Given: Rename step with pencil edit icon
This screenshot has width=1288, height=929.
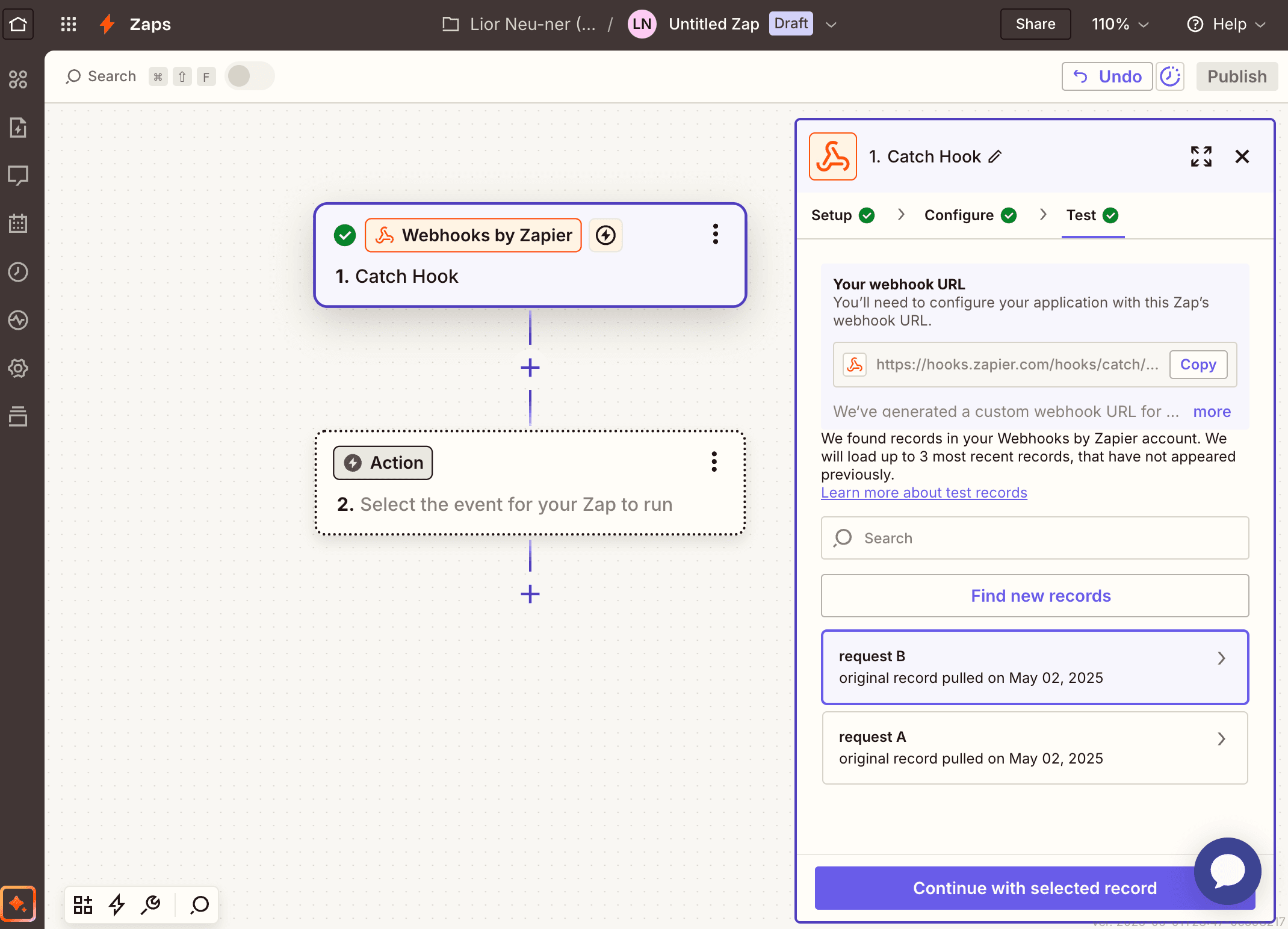Looking at the screenshot, I should tap(995, 156).
